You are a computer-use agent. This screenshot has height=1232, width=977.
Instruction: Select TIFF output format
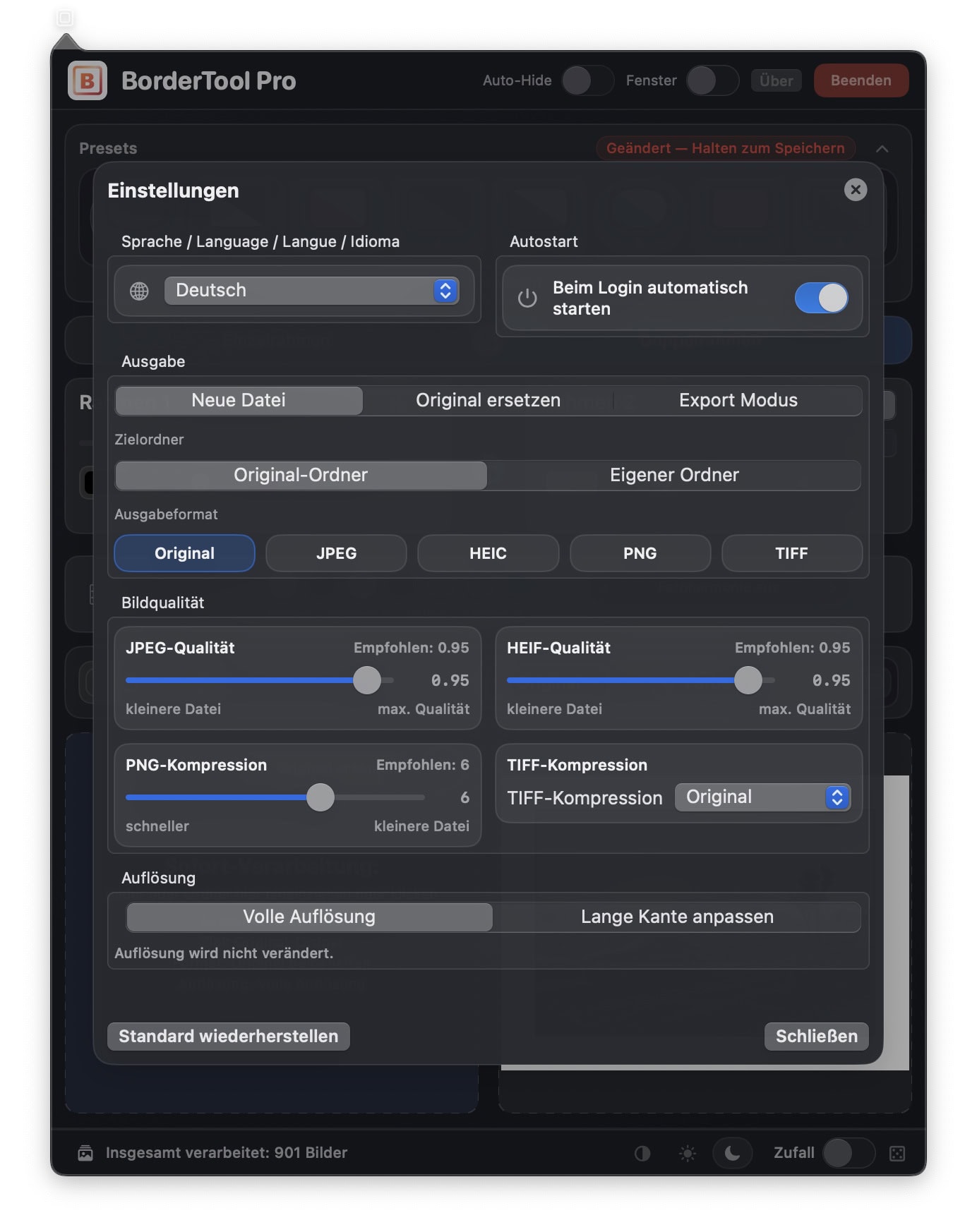791,553
